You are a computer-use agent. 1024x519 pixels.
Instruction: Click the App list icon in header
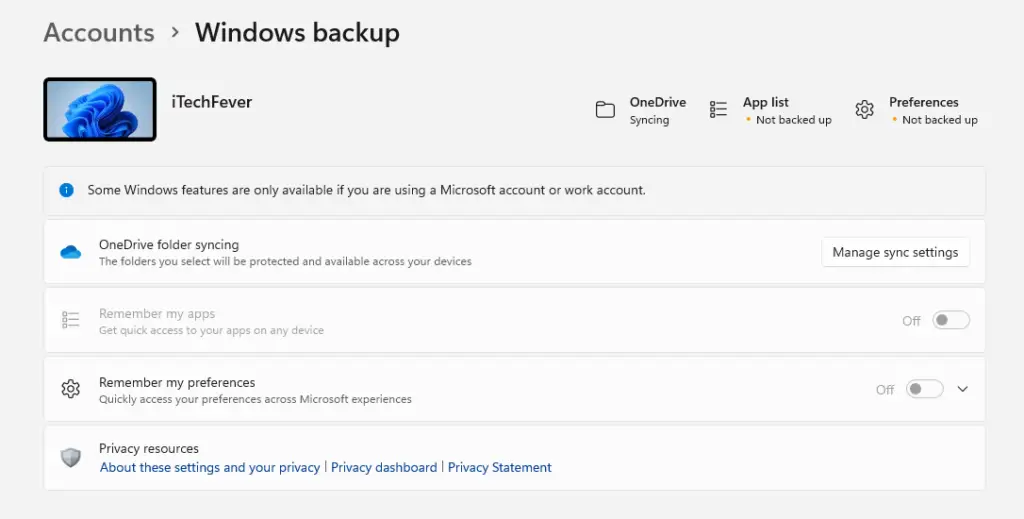click(x=718, y=110)
